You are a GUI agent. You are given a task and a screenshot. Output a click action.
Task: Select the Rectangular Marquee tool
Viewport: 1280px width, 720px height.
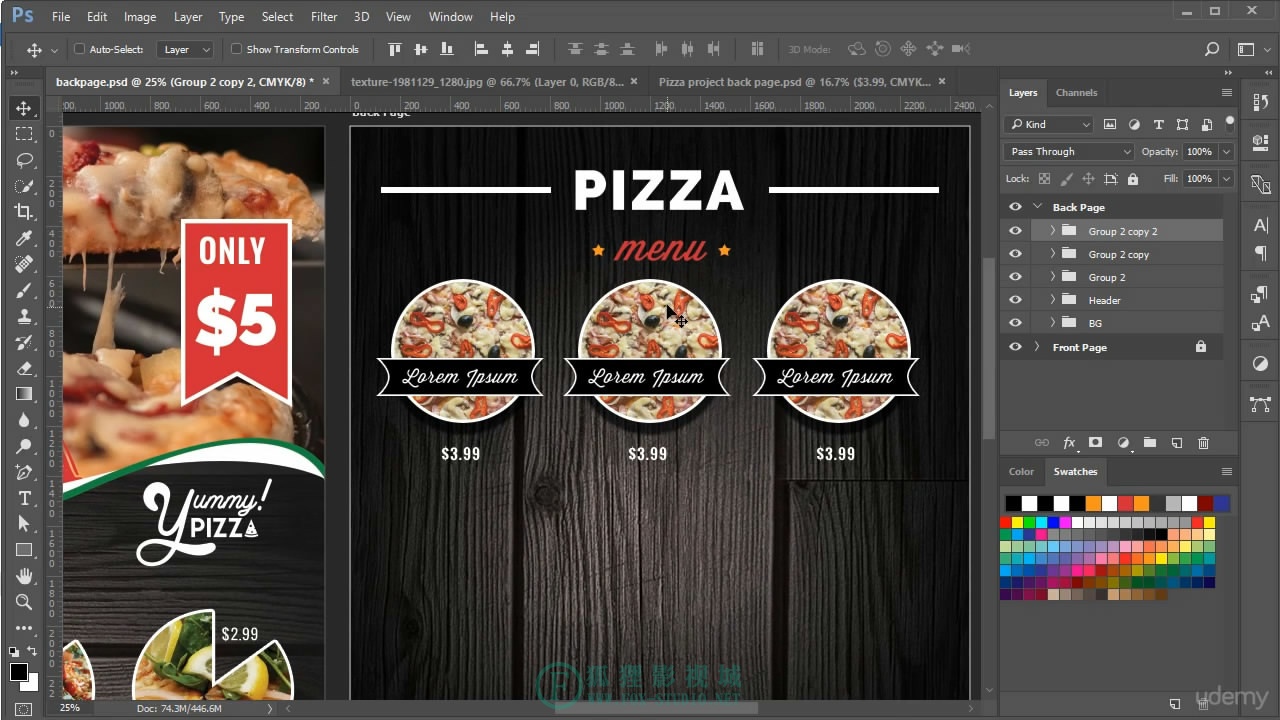(x=24, y=134)
